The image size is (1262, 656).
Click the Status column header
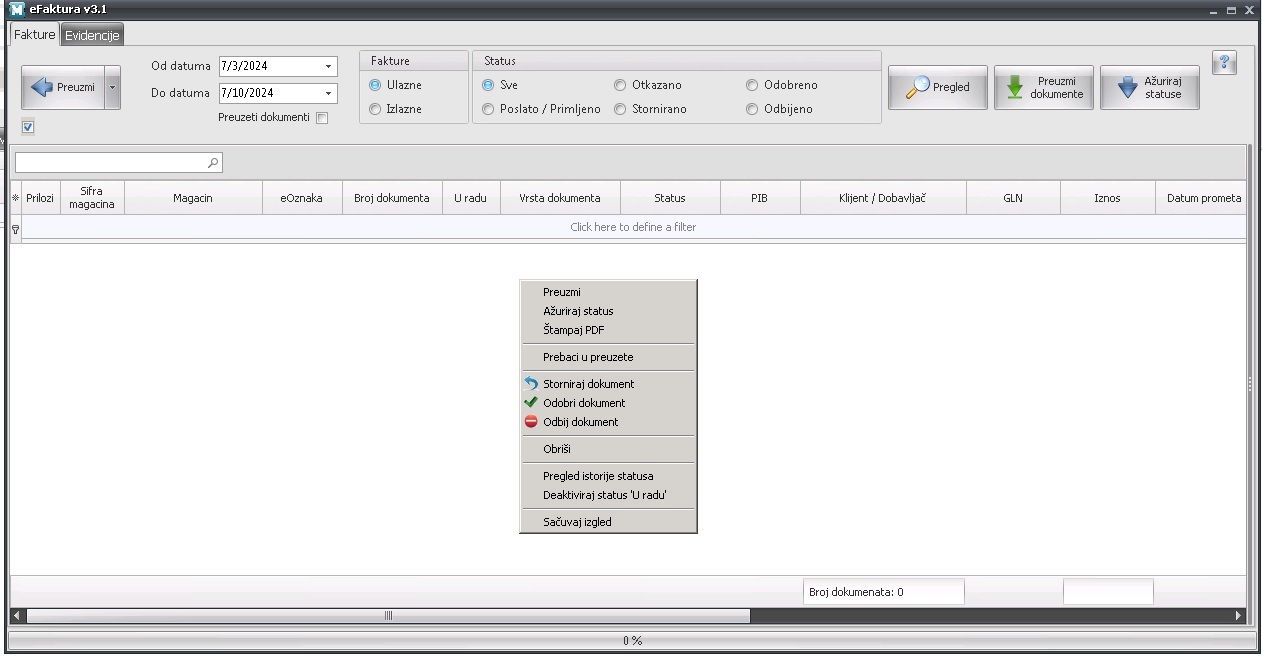click(x=670, y=198)
